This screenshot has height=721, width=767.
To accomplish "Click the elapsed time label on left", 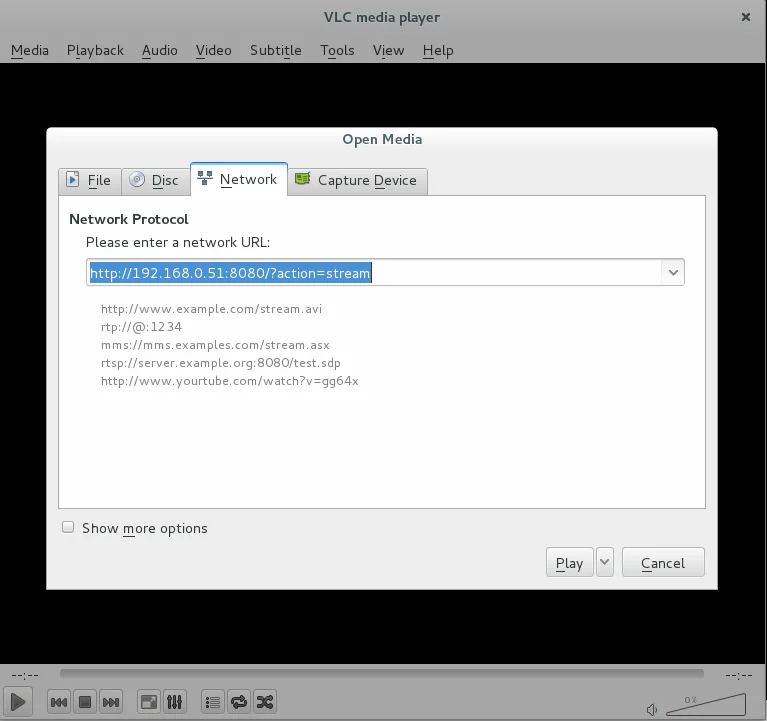I will [x=25, y=676].
